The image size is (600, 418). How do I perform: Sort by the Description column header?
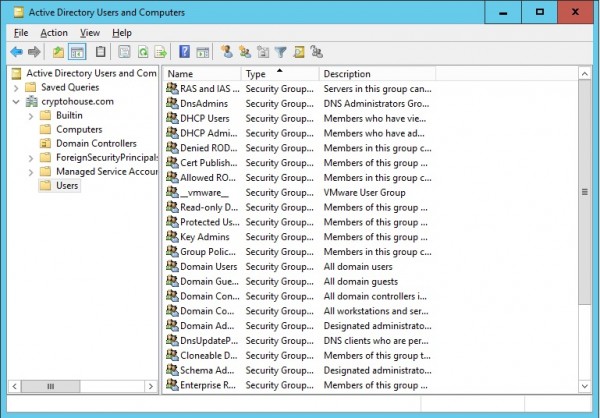click(377, 73)
